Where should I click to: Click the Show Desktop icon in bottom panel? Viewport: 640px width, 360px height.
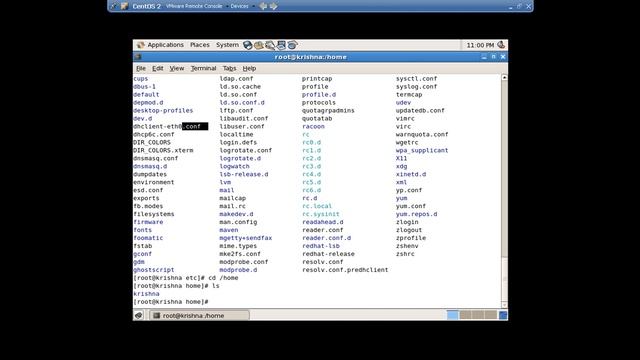(139, 315)
